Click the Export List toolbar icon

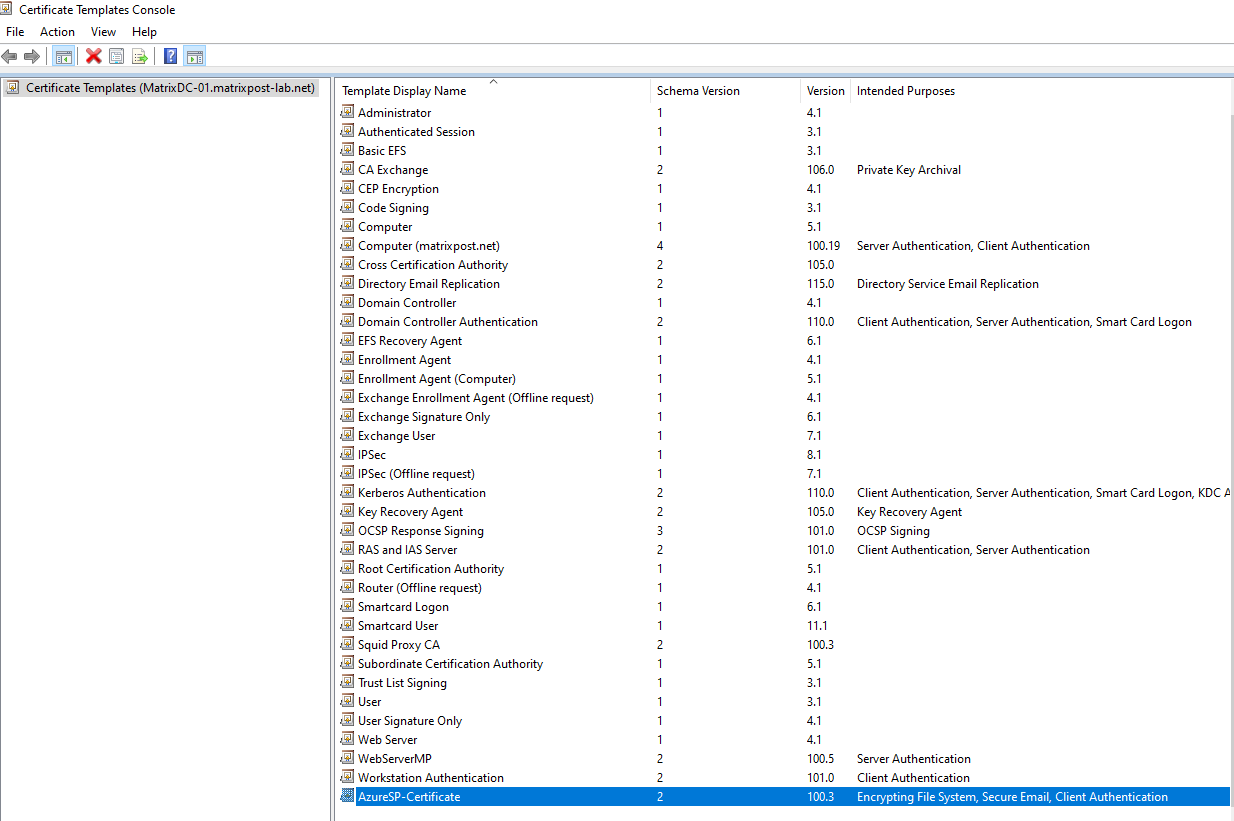click(140, 57)
